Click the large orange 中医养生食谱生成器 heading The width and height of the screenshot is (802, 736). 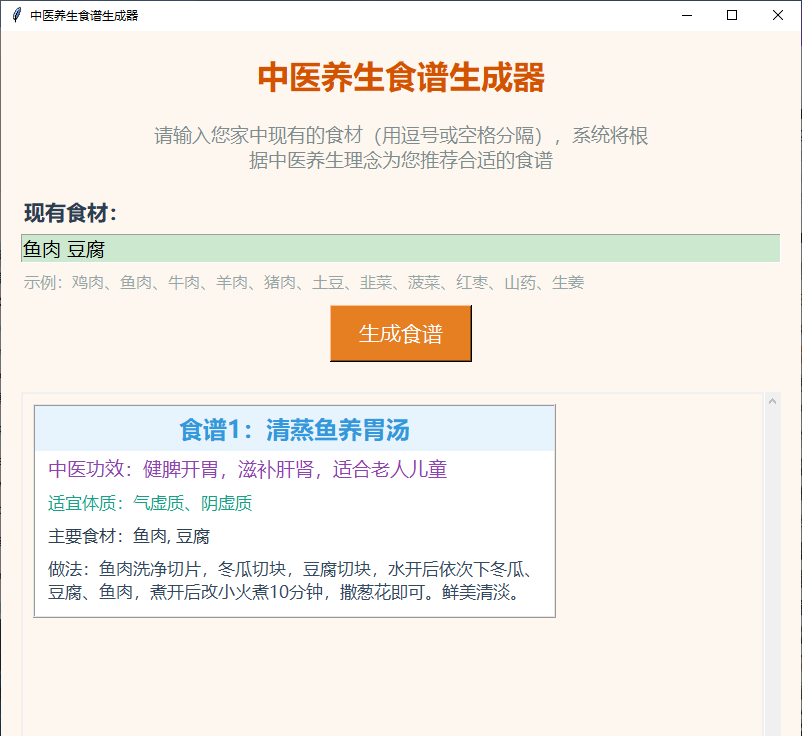pos(401,78)
